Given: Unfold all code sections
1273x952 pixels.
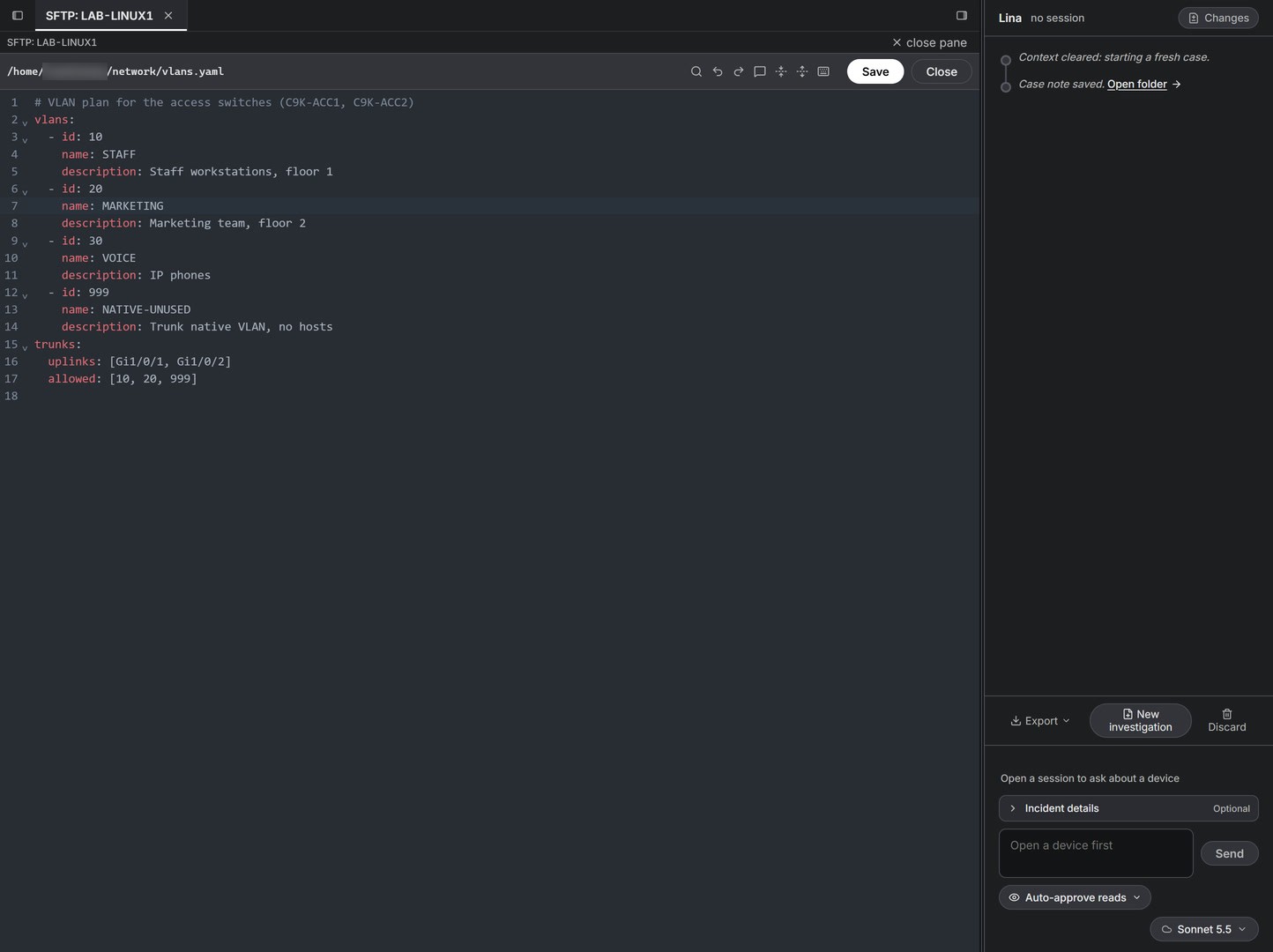Looking at the screenshot, I should (x=802, y=71).
